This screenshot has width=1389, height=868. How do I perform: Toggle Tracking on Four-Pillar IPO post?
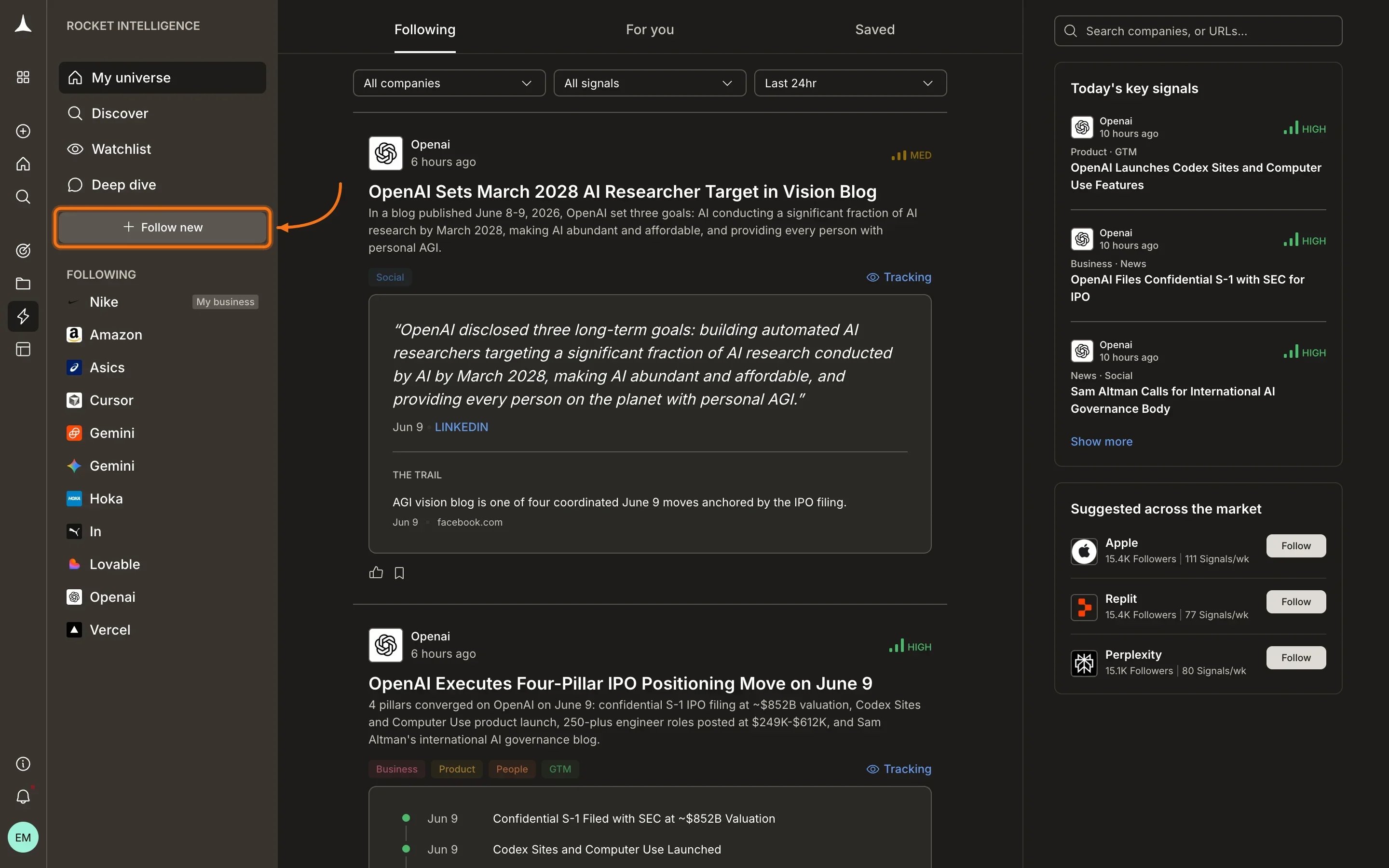pos(899,769)
